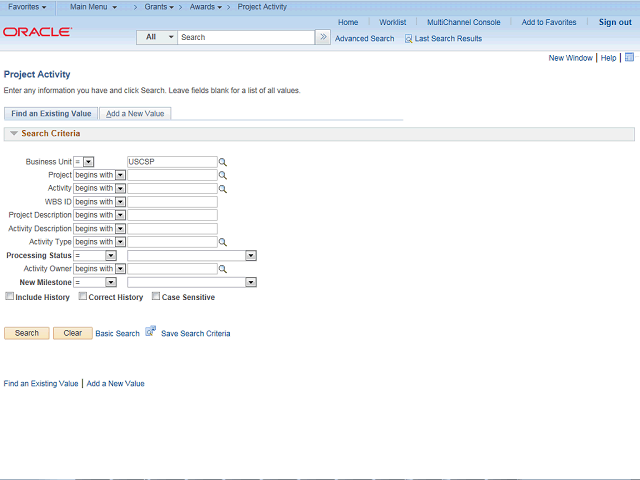Click the Last Search Results link
Screen dimensions: 640x480
(x=448, y=39)
